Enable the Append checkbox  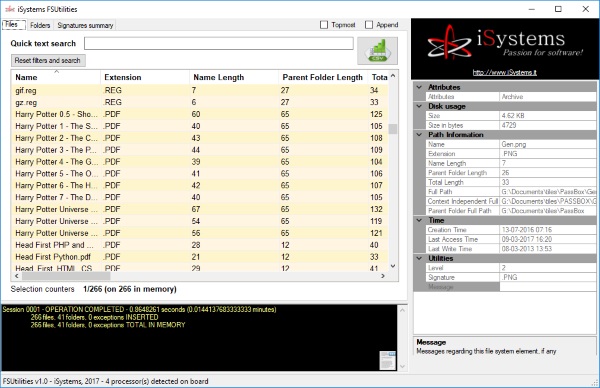click(369, 25)
